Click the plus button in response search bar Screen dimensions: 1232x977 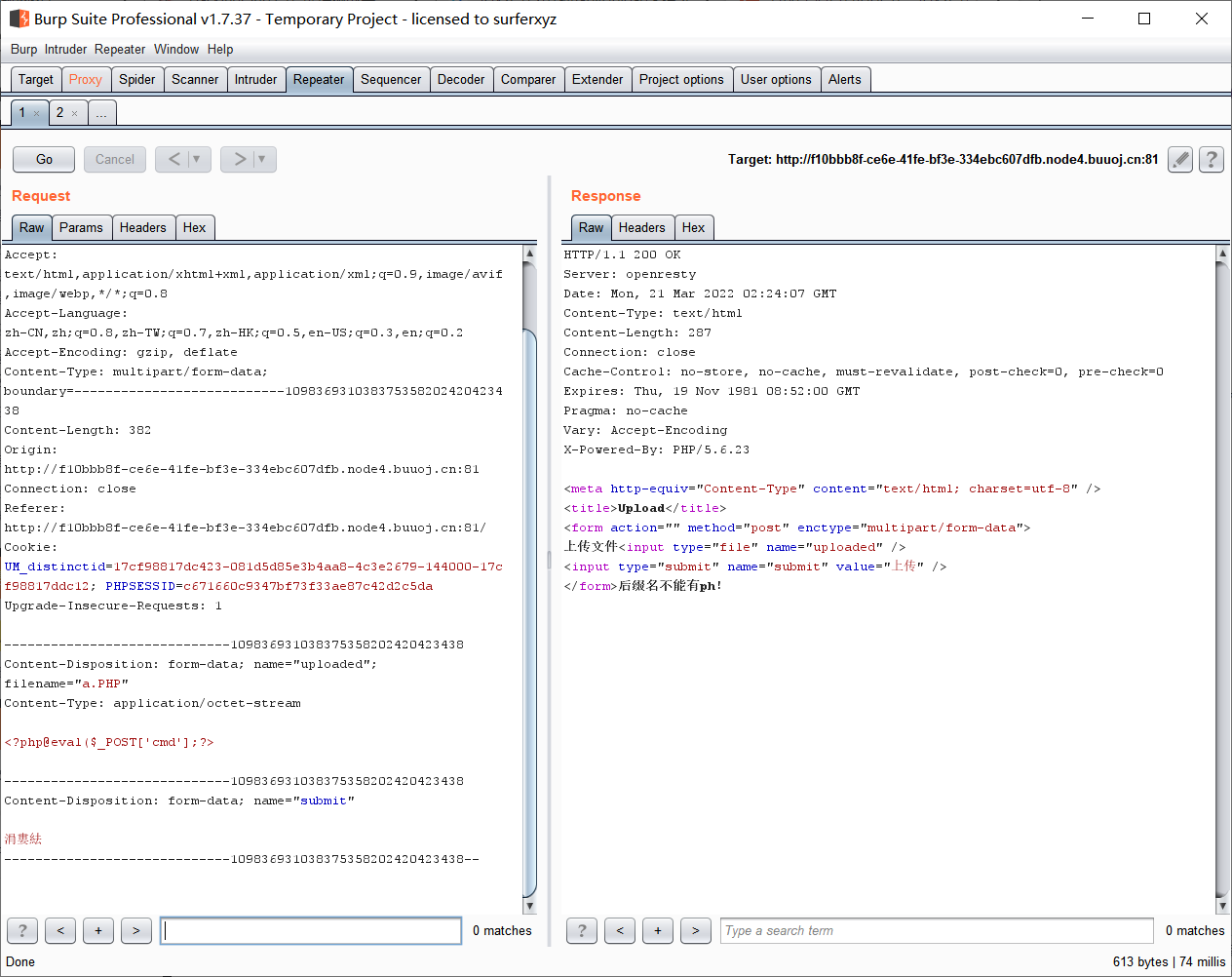pos(658,931)
